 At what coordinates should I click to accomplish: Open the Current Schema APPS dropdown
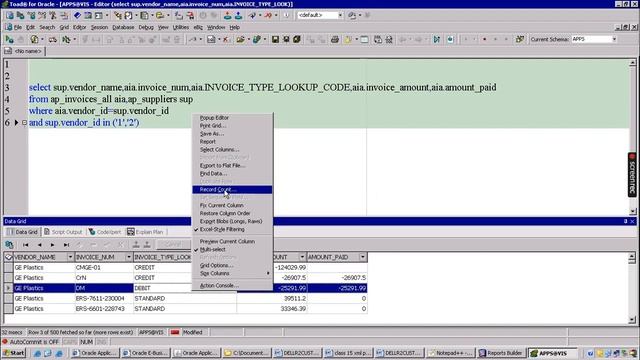coord(614,39)
